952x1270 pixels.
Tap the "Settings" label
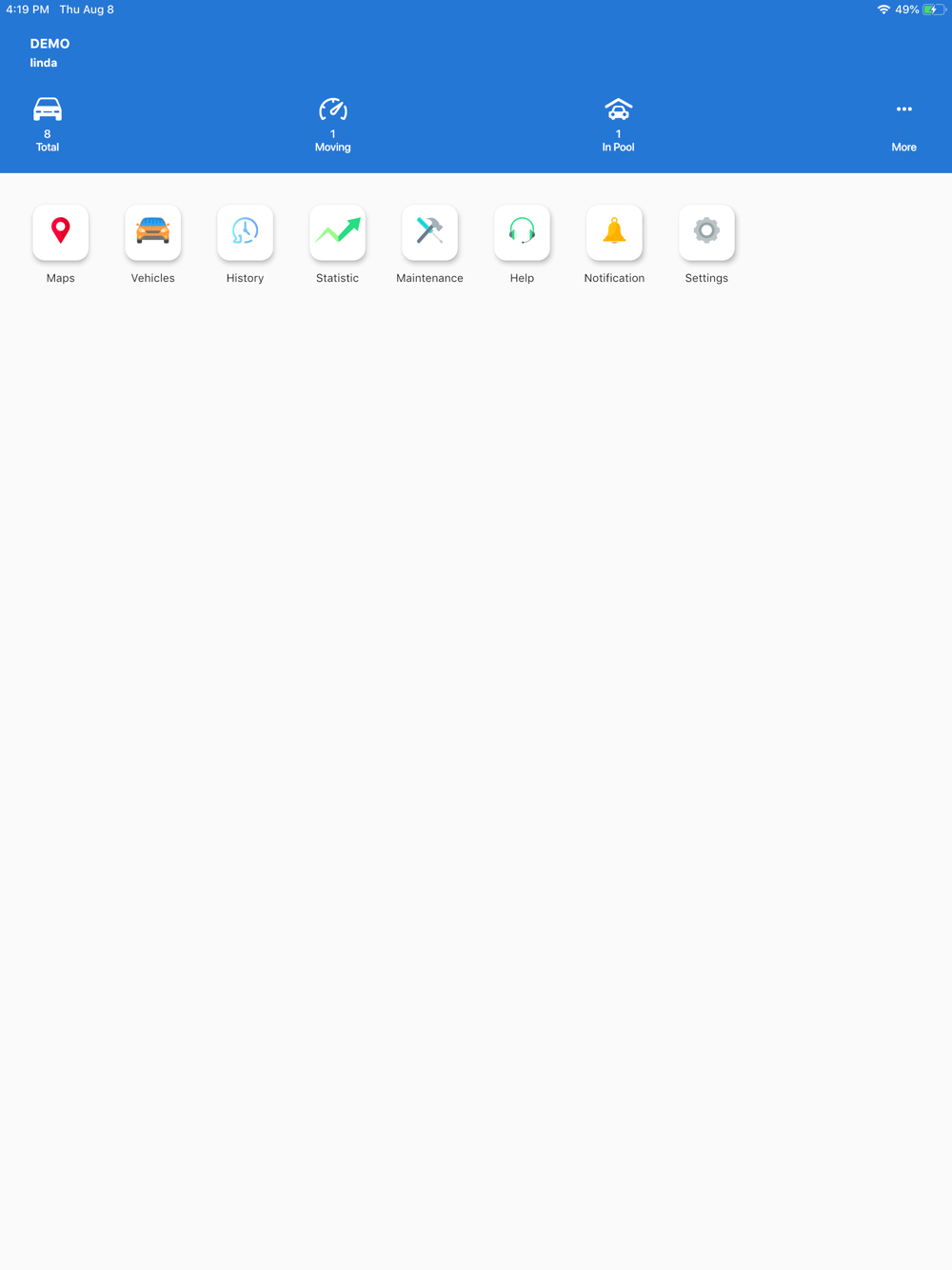(x=706, y=278)
